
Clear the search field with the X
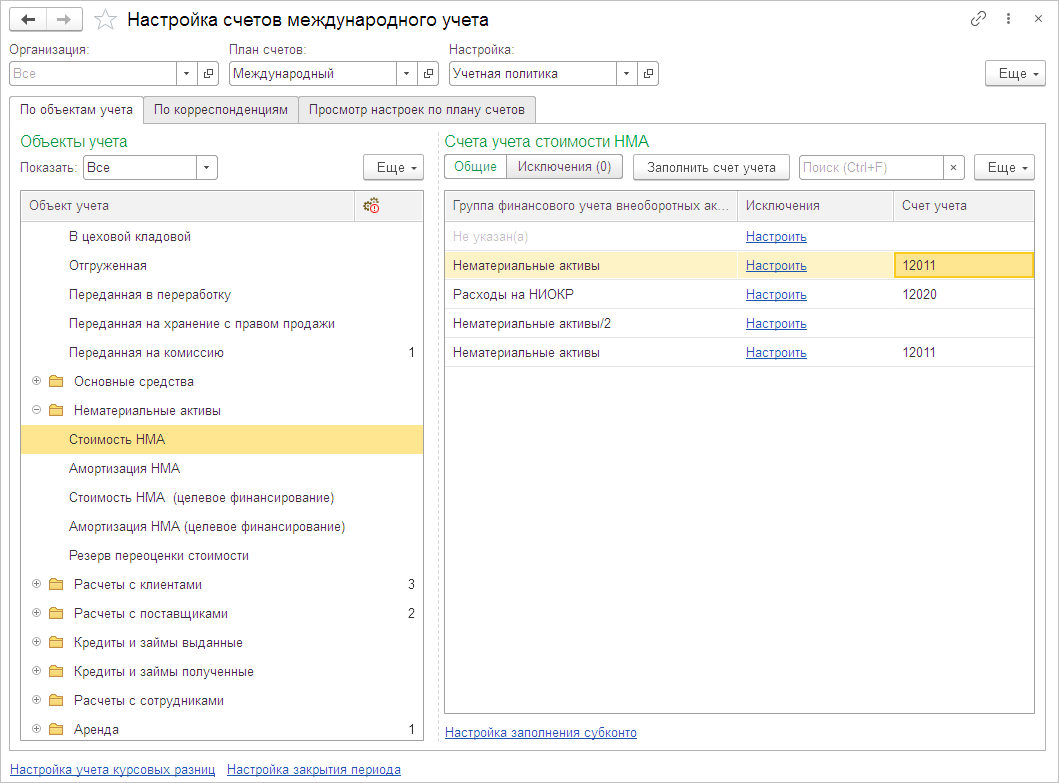953,168
